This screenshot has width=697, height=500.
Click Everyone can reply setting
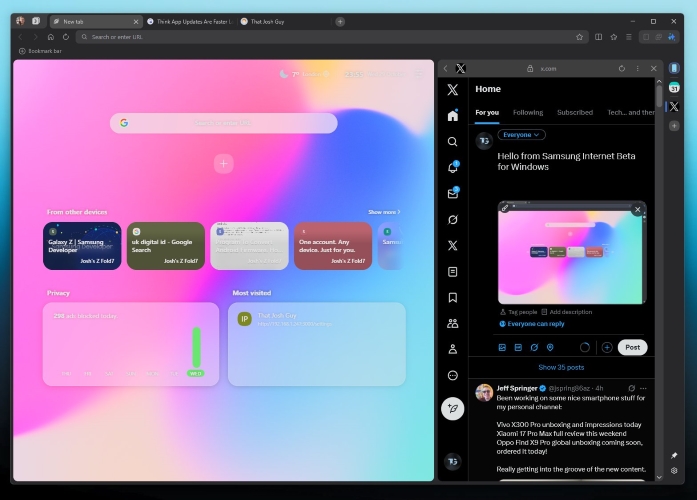pyautogui.click(x=532, y=324)
